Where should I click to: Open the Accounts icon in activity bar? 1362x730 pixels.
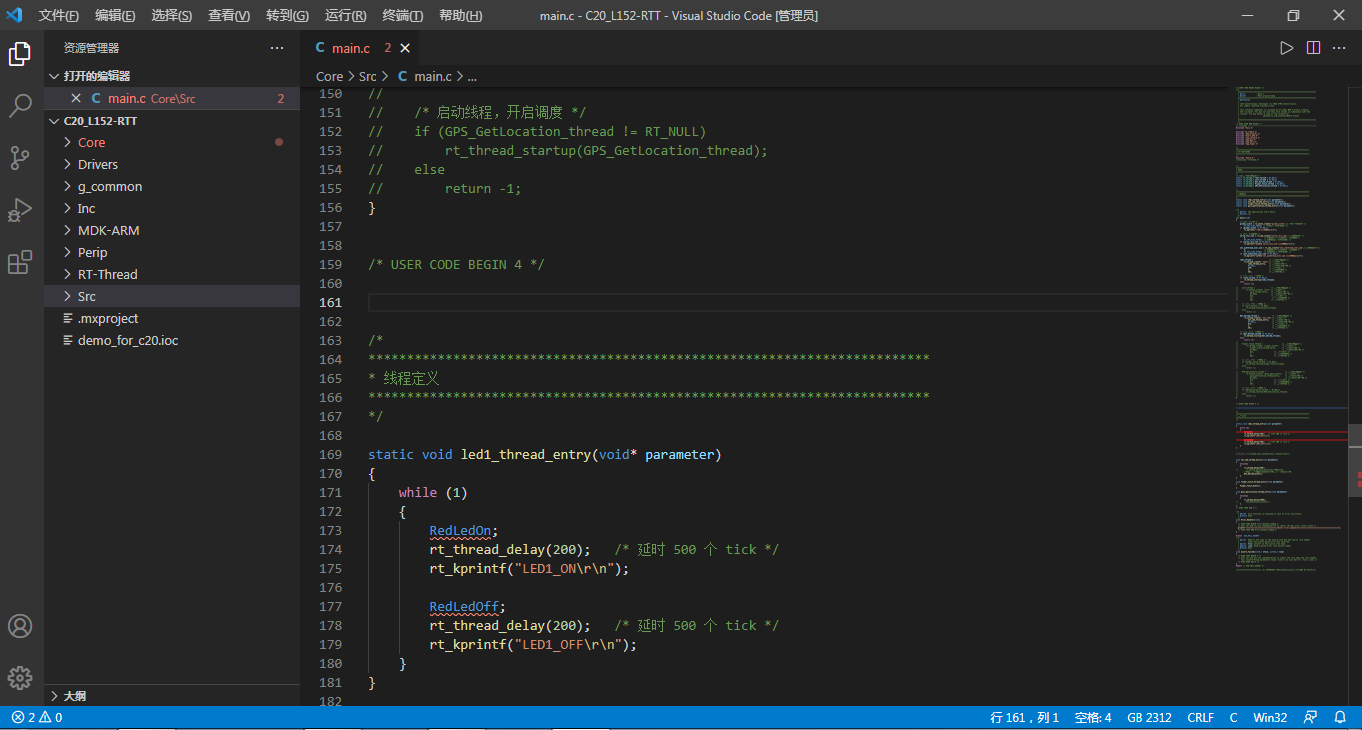click(x=20, y=626)
